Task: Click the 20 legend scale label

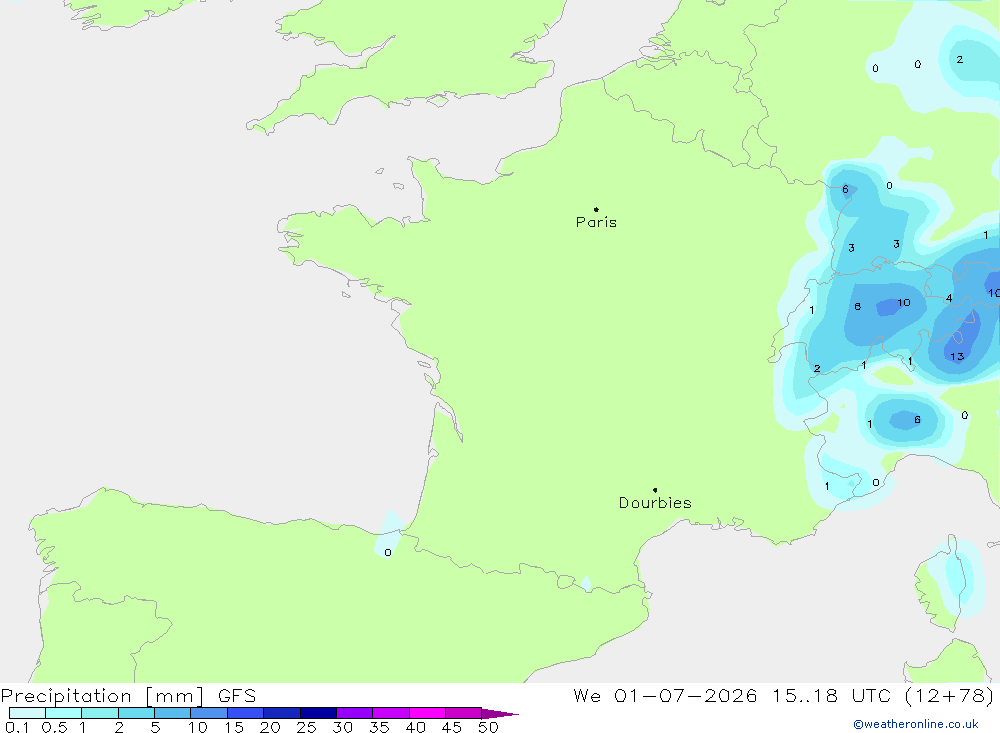Action: 270,727
